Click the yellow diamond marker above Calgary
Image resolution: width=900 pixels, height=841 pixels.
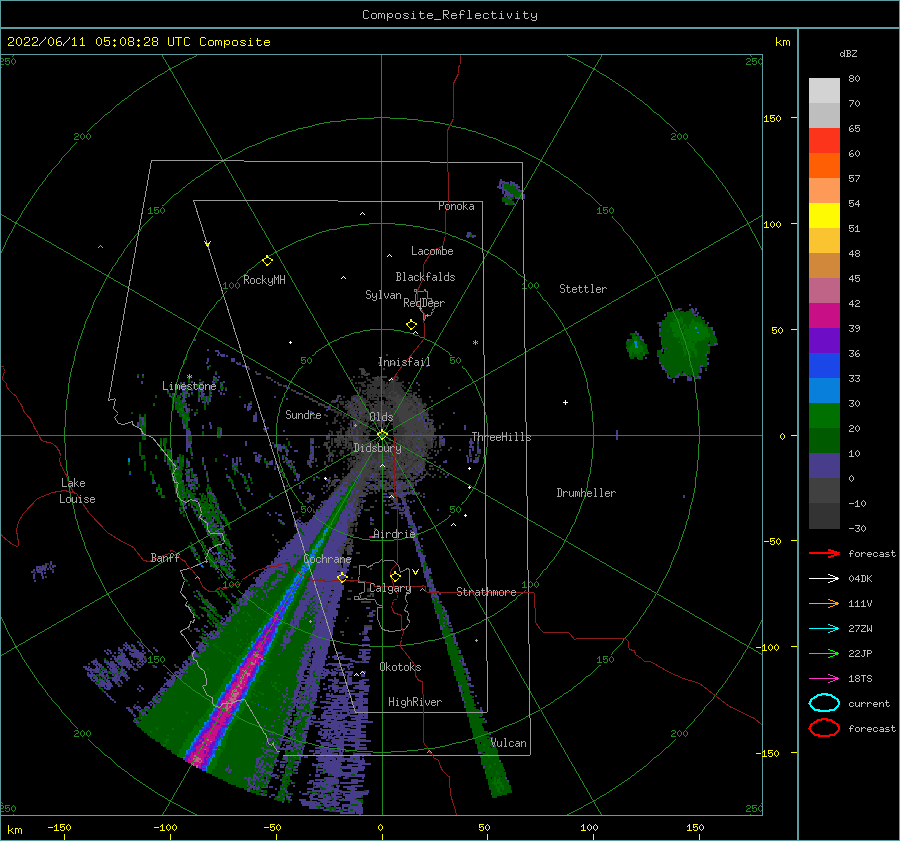(395, 576)
